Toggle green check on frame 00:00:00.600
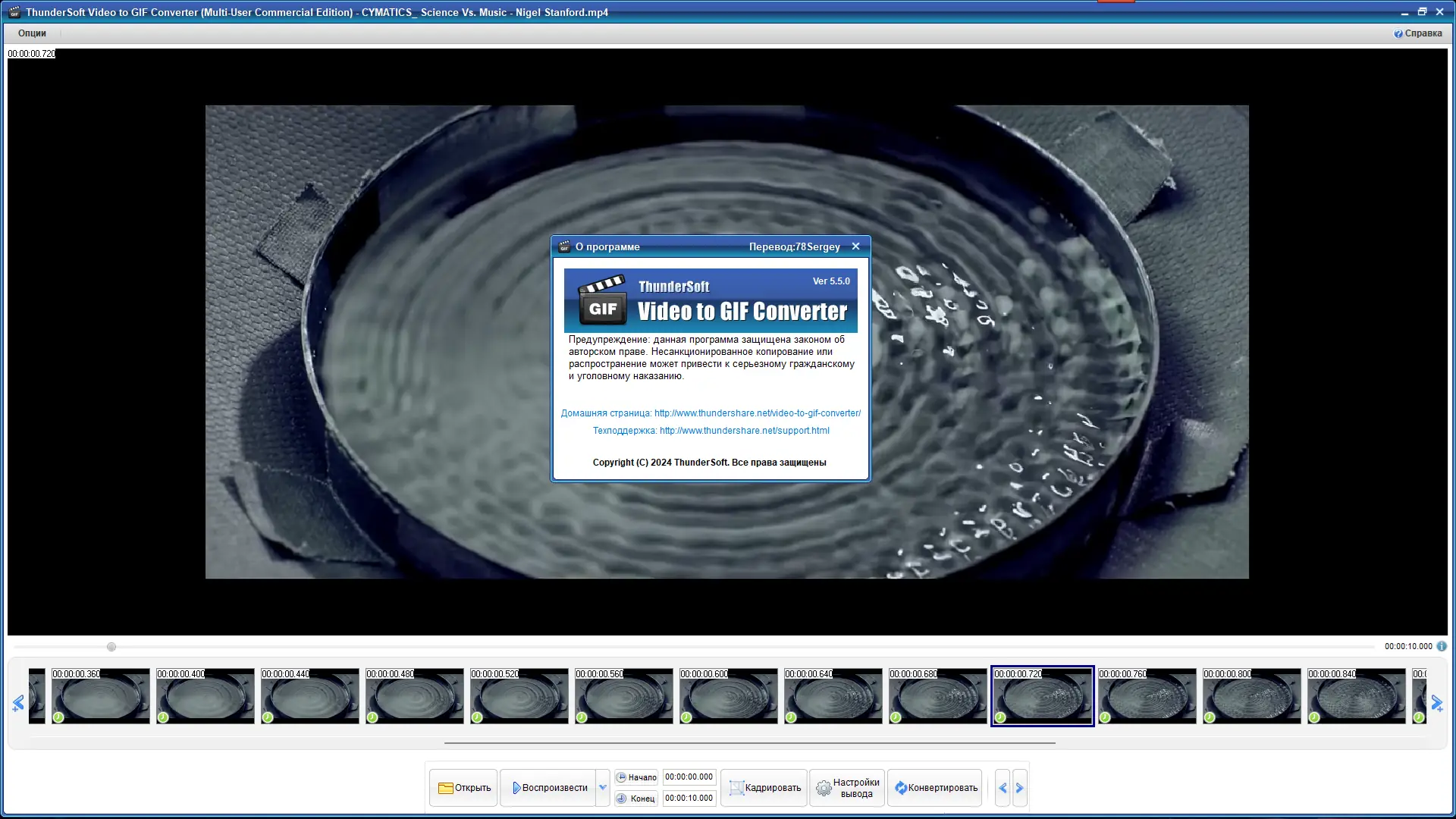 pos(686,717)
